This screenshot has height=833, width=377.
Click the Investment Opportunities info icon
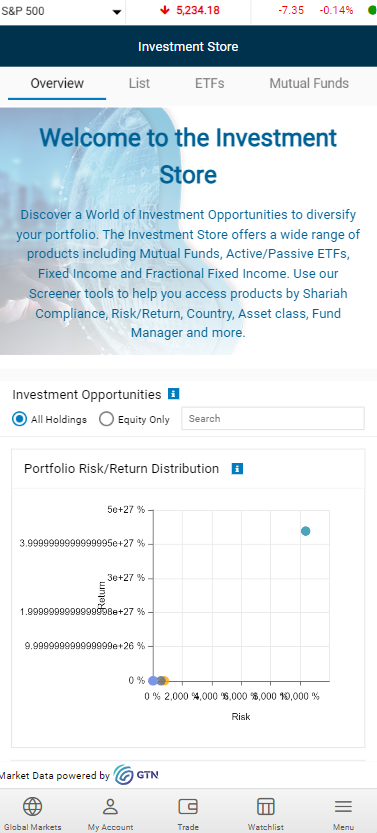173,394
